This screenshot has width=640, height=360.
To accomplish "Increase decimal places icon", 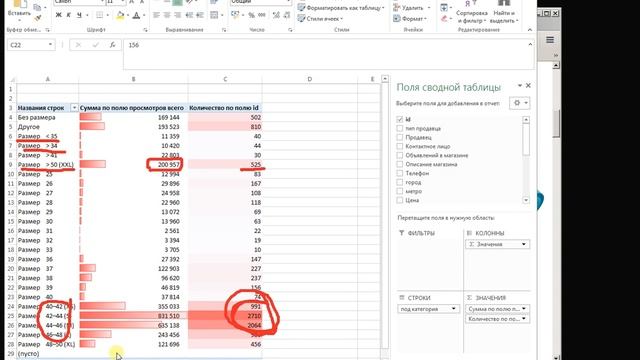I will [x=276, y=15].
